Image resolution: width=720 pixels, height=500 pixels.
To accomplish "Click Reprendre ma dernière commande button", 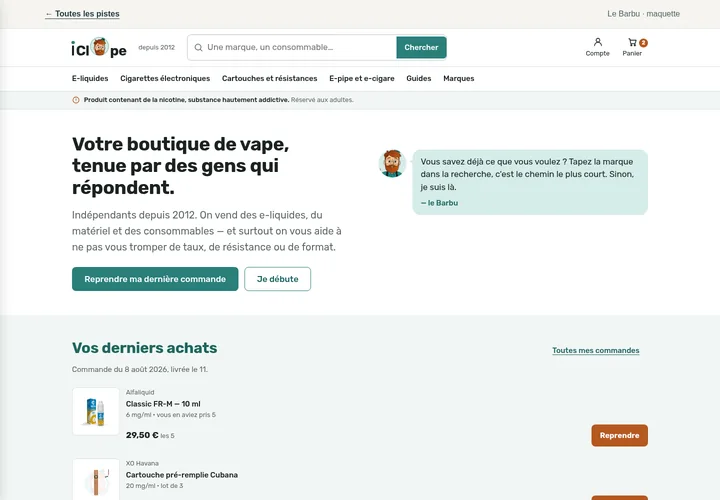I will click(x=155, y=279).
